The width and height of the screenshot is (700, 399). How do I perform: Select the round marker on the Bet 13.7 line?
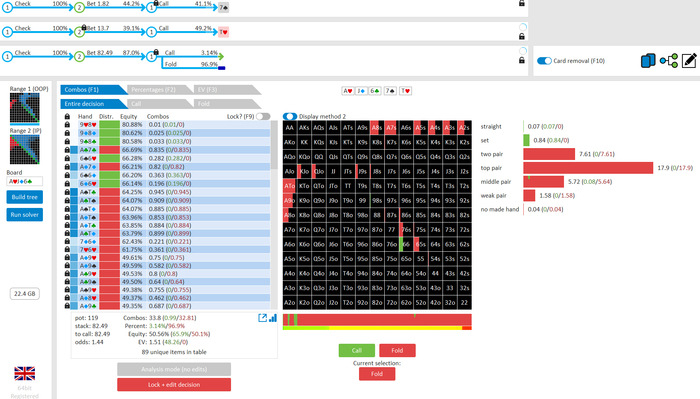tap(523, 27)
